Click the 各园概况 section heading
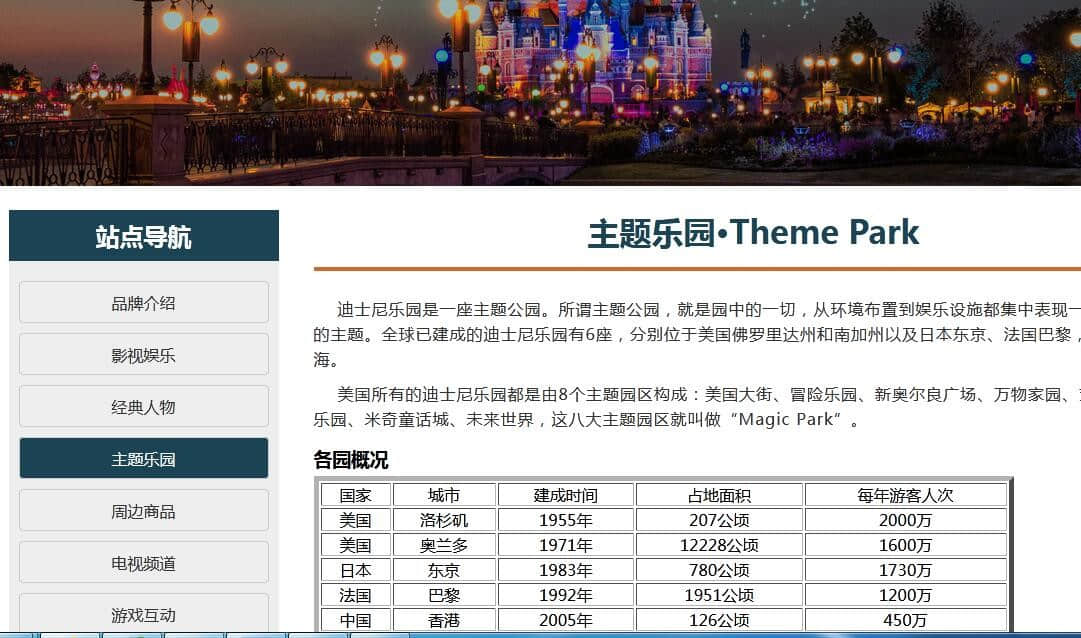1081x638 pixels. click(350, 460)
